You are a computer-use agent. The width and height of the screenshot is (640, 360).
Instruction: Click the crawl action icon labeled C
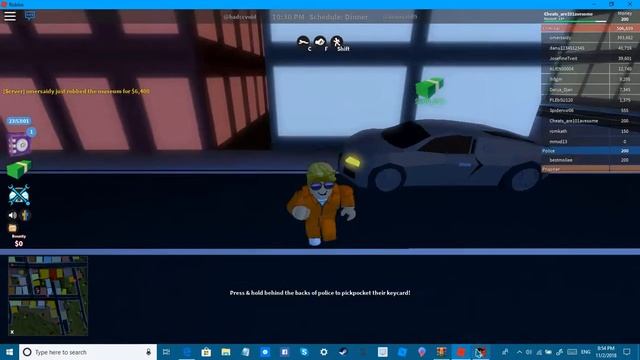[303, 42]
